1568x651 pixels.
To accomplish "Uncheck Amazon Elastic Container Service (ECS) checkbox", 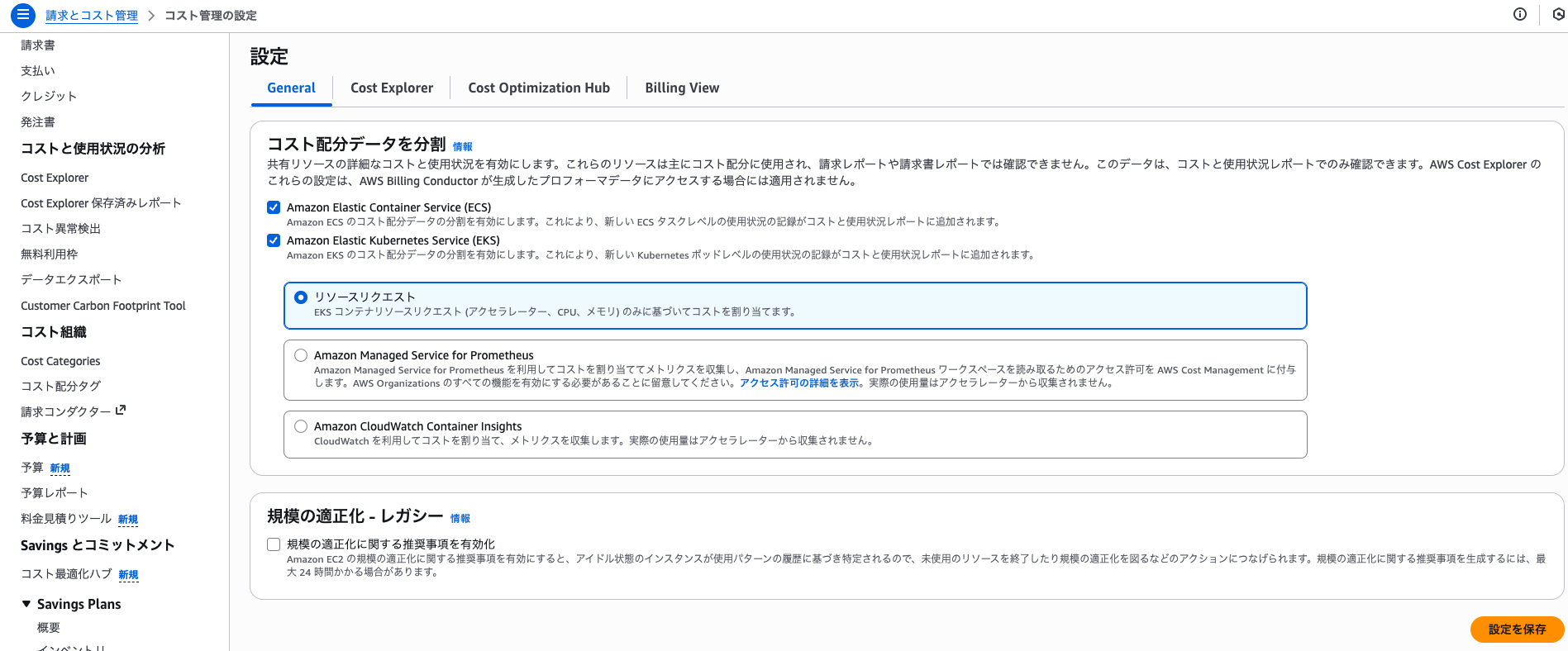I will click(x=274, y=207).
